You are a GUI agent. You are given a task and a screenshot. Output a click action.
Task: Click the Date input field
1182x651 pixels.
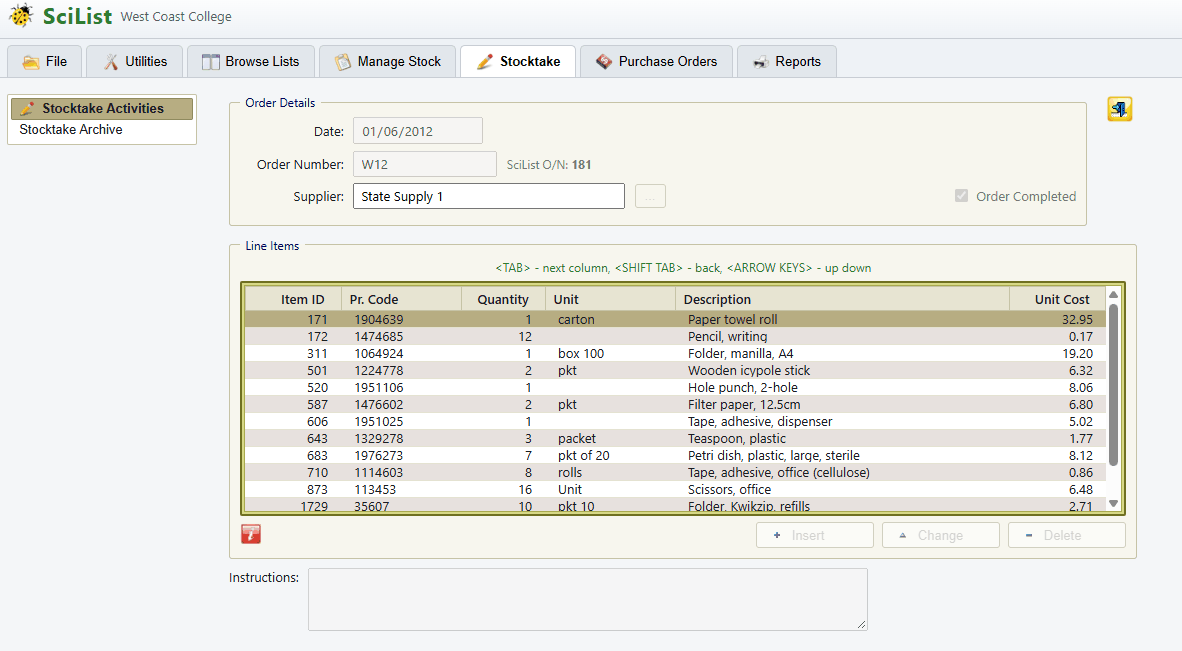click(418, 131)
